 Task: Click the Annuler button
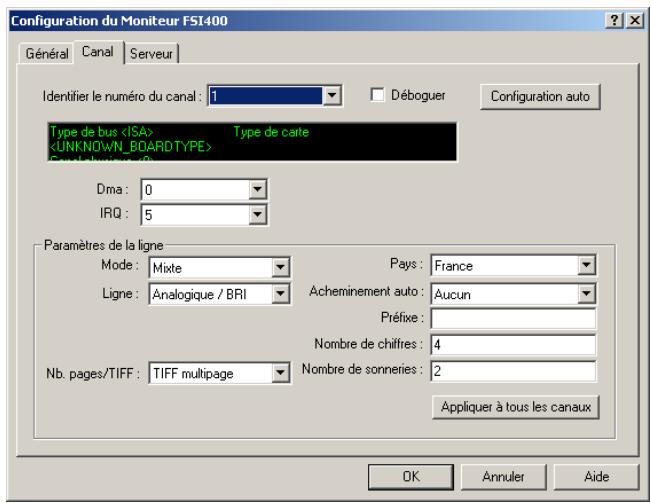503,477
